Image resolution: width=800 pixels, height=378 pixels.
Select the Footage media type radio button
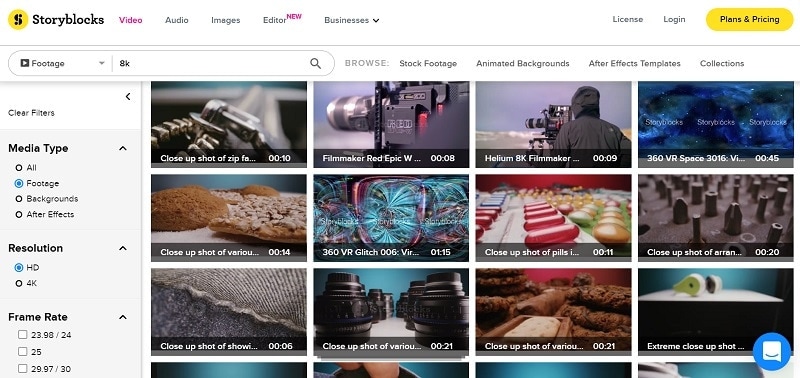point(19,183)
